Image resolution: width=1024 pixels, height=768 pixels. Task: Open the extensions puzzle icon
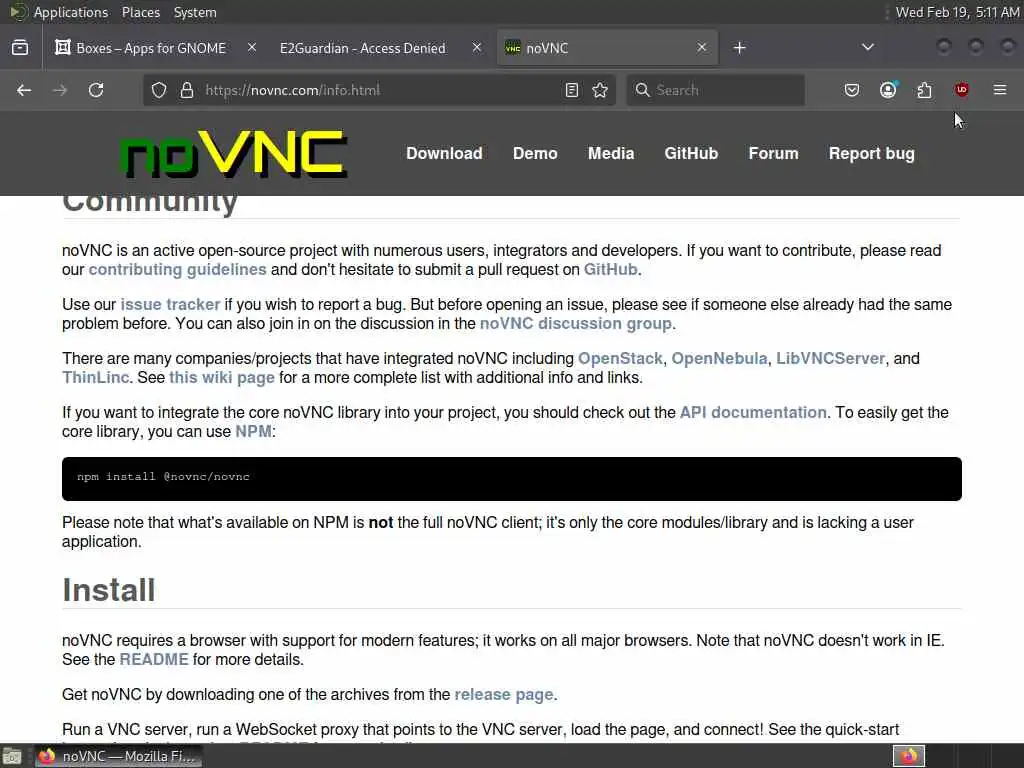(925, 90)
